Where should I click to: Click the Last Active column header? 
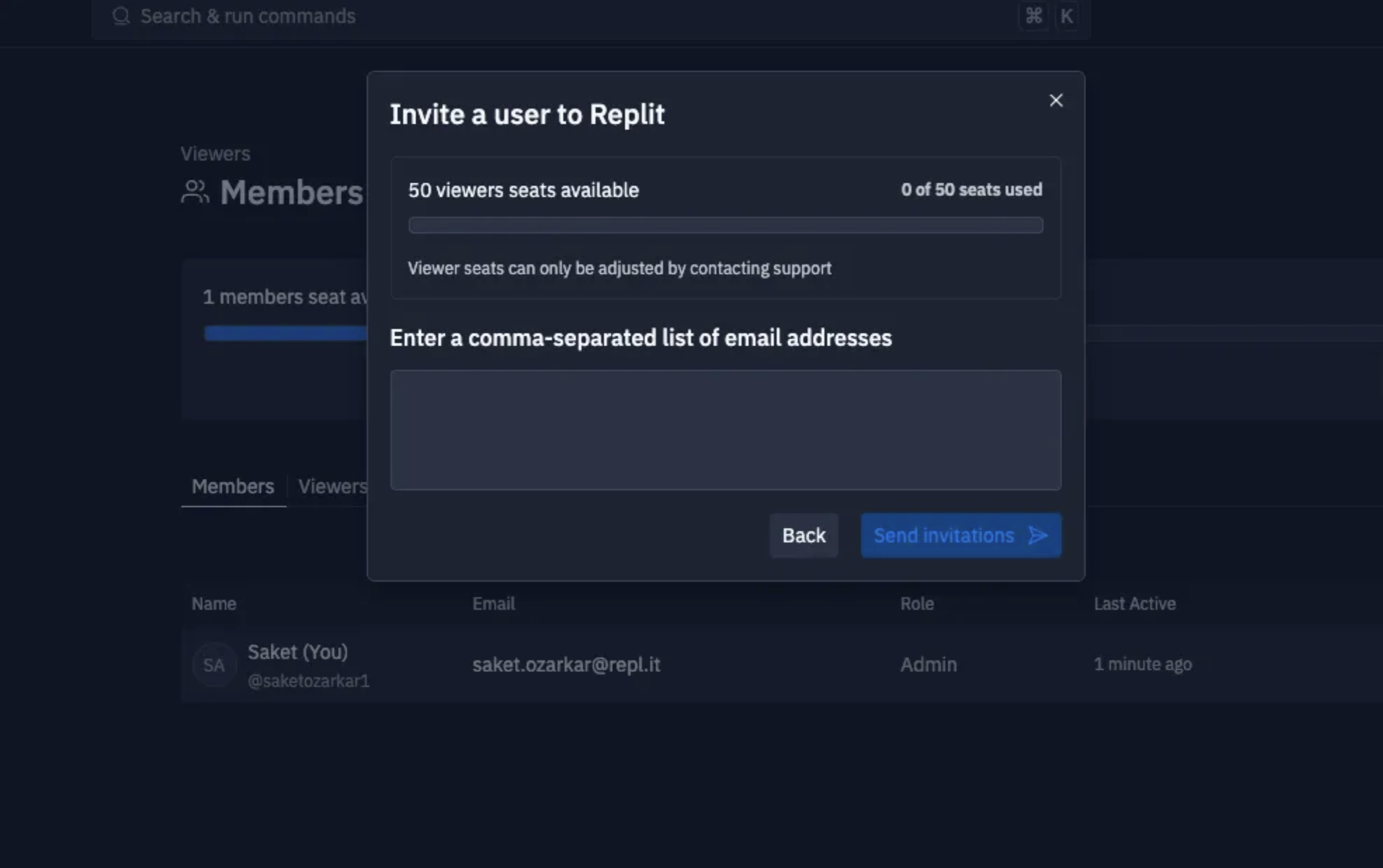pyautogui.click(x=1134, y=603)
